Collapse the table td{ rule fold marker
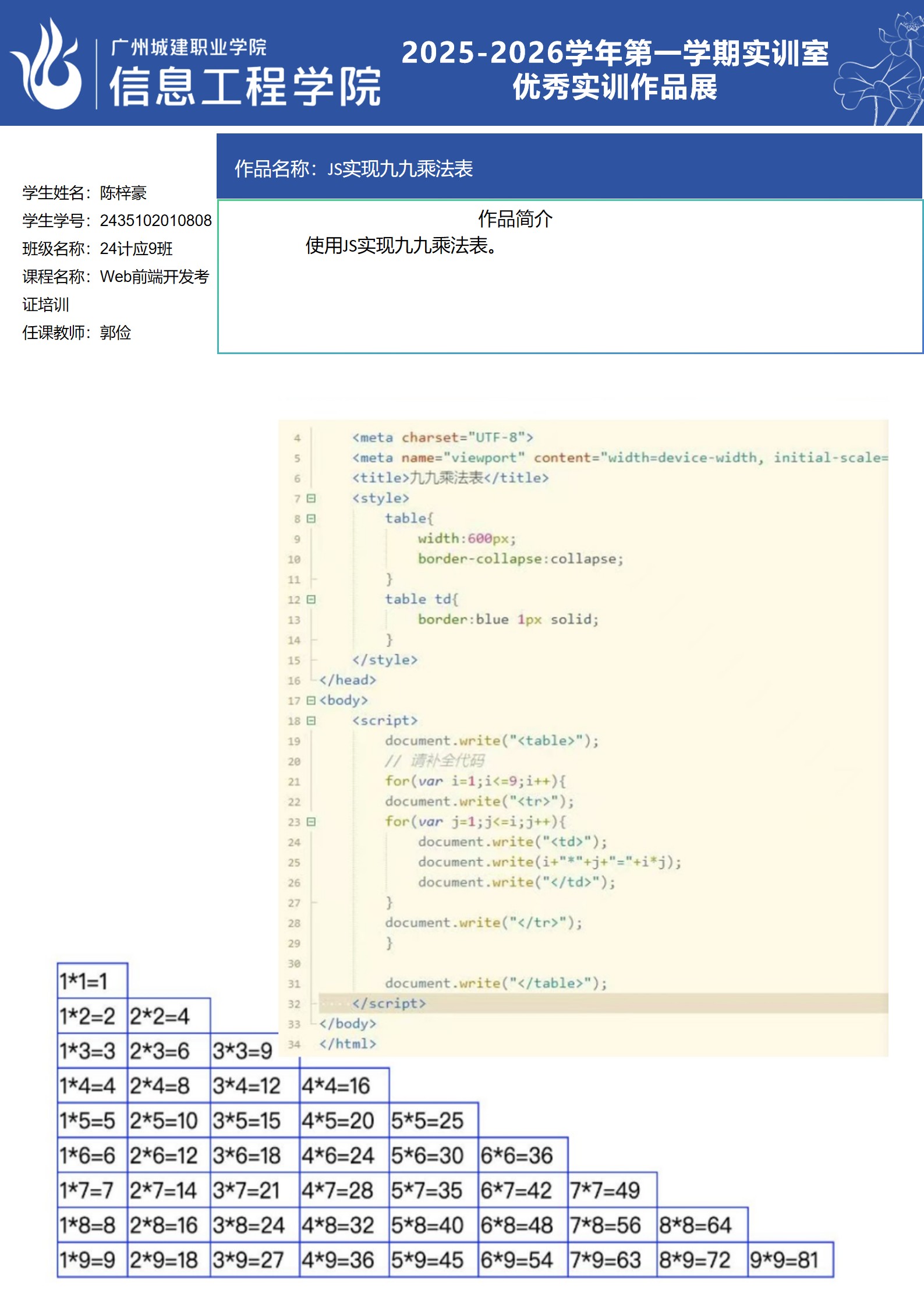 click(x=311, y=599)
